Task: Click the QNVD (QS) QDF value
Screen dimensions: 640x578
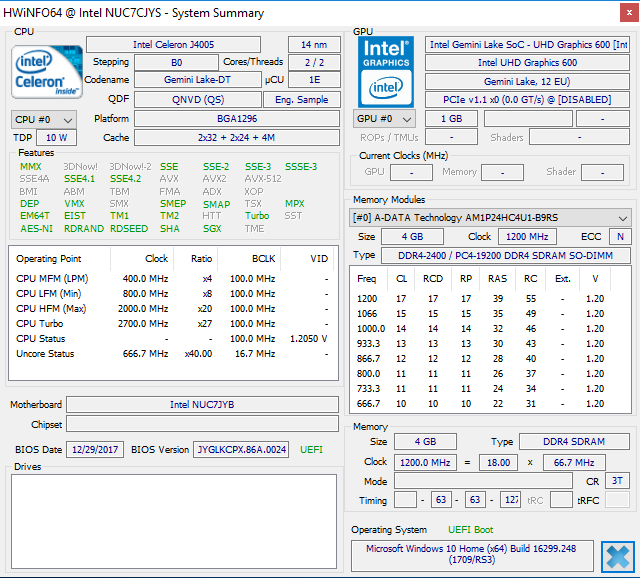Action: [x=198, y=100]
